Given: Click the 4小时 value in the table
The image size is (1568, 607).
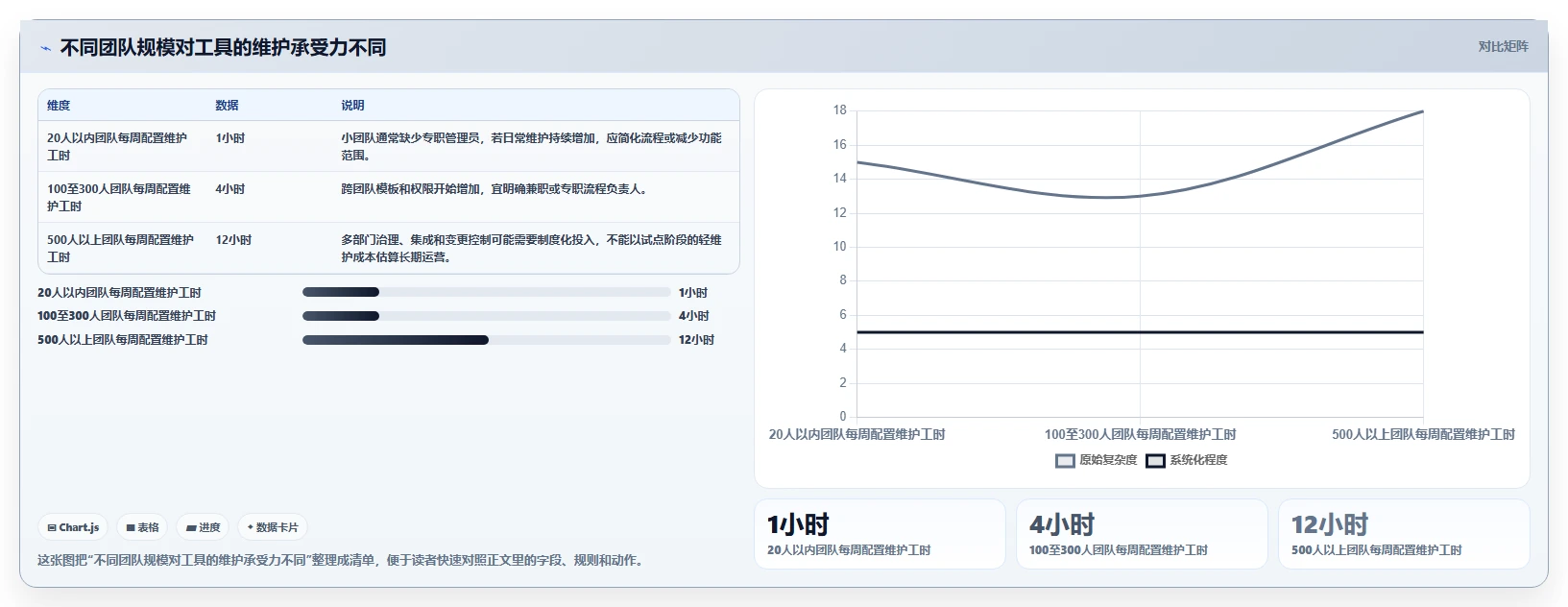Looking at the screenshot, I should click(230, 189).
